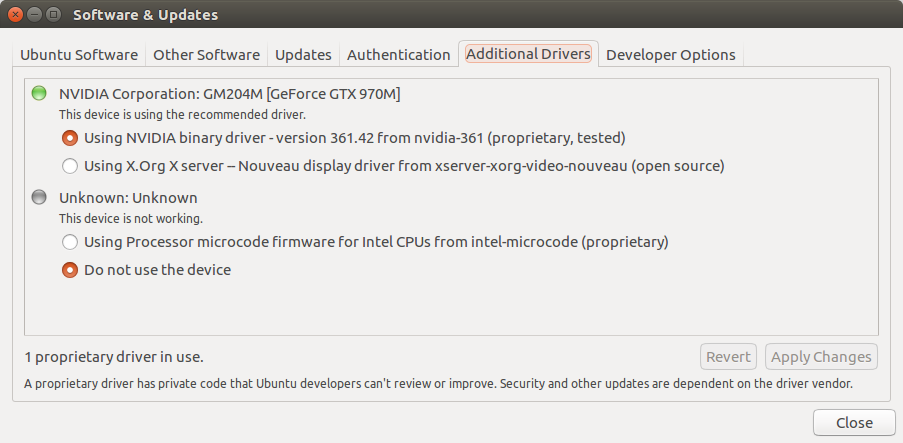903x443 pixels.
Task: Select NVIDIA binary driver version 361.42
Action: pyautogui.click(x=70, y=138)
